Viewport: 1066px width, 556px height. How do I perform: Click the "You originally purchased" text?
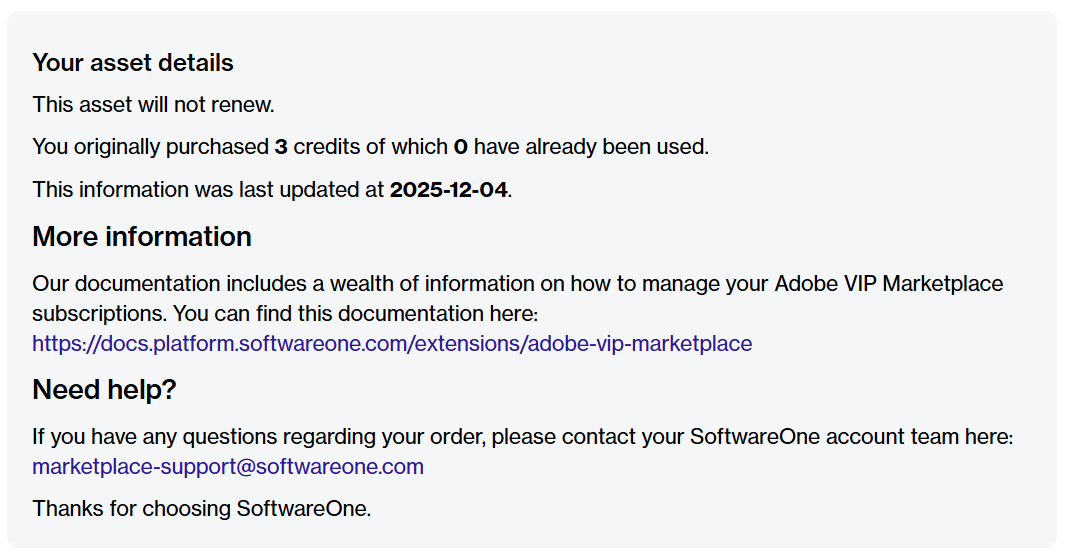point(150,147)
